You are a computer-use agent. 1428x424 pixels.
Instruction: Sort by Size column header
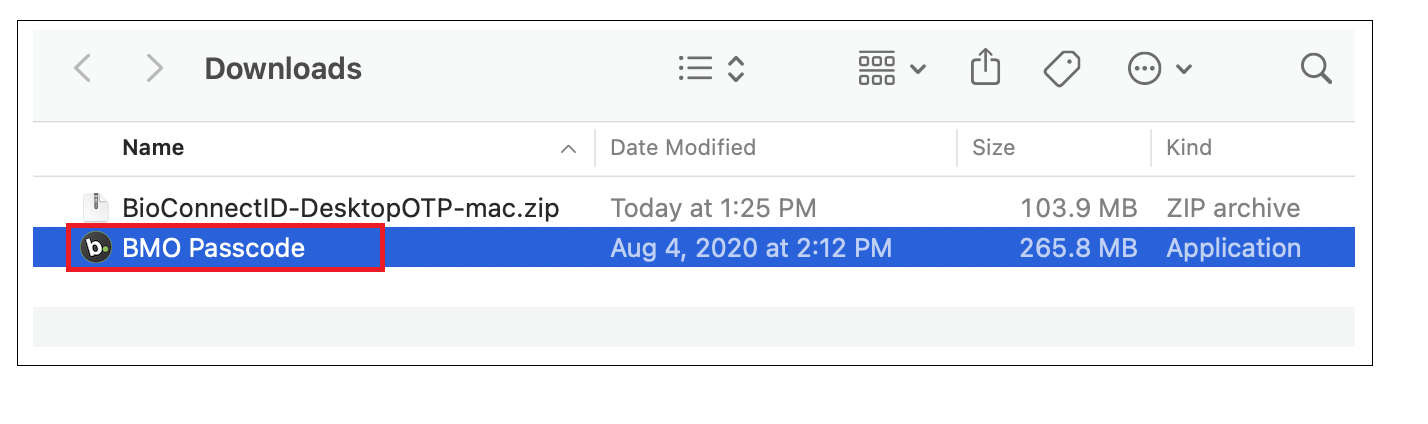993,148
